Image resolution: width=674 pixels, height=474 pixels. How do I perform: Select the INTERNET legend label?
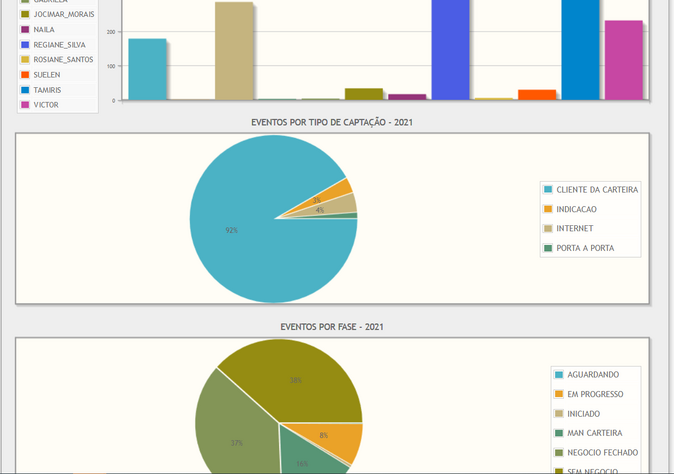(x=575, y=228)
